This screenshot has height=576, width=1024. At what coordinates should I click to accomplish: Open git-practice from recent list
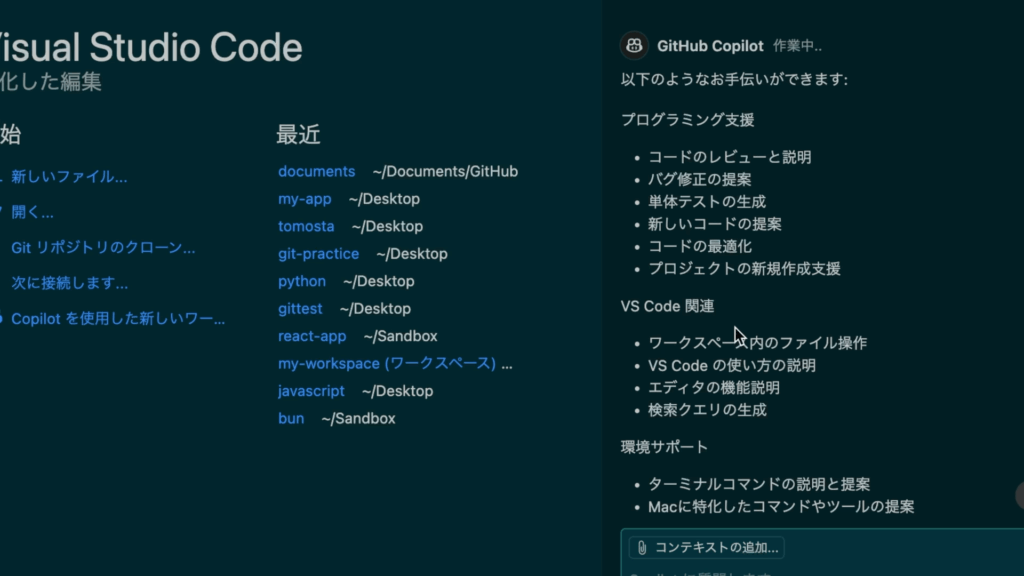coord(318,254)
